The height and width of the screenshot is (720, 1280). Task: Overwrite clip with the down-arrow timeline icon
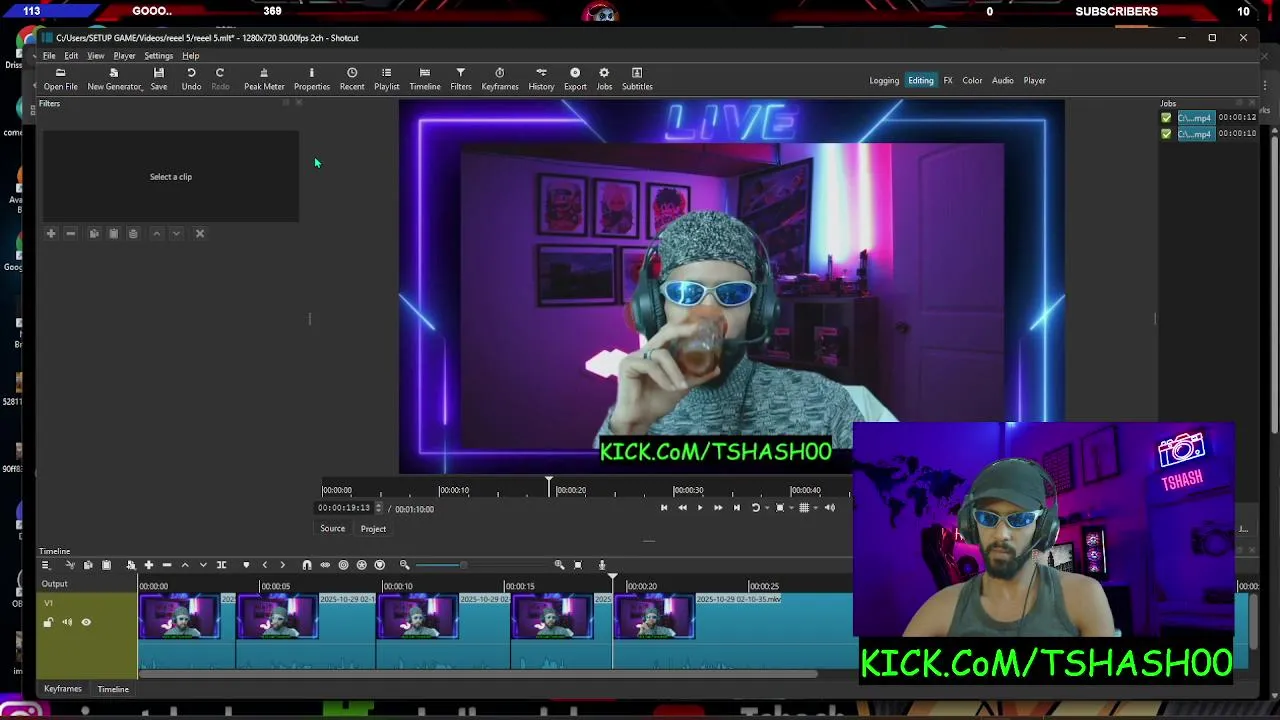click(203, 565)
